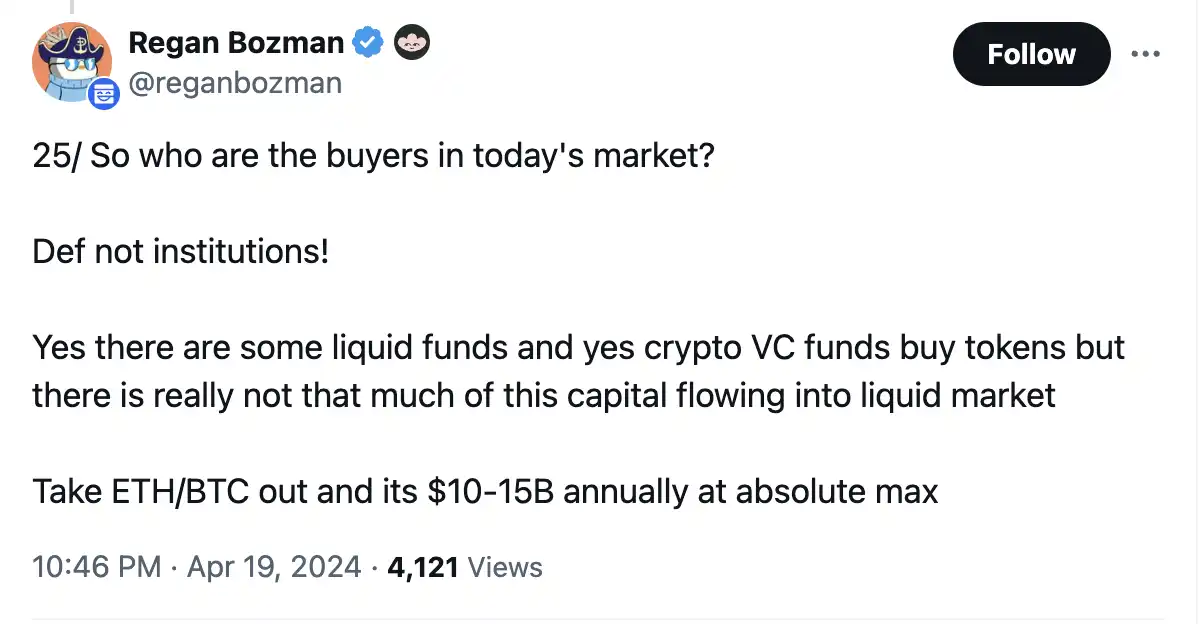Select the verification badge to view account status
The image size is (1202, 624).
pyautogui.click(x=367, y=42)
